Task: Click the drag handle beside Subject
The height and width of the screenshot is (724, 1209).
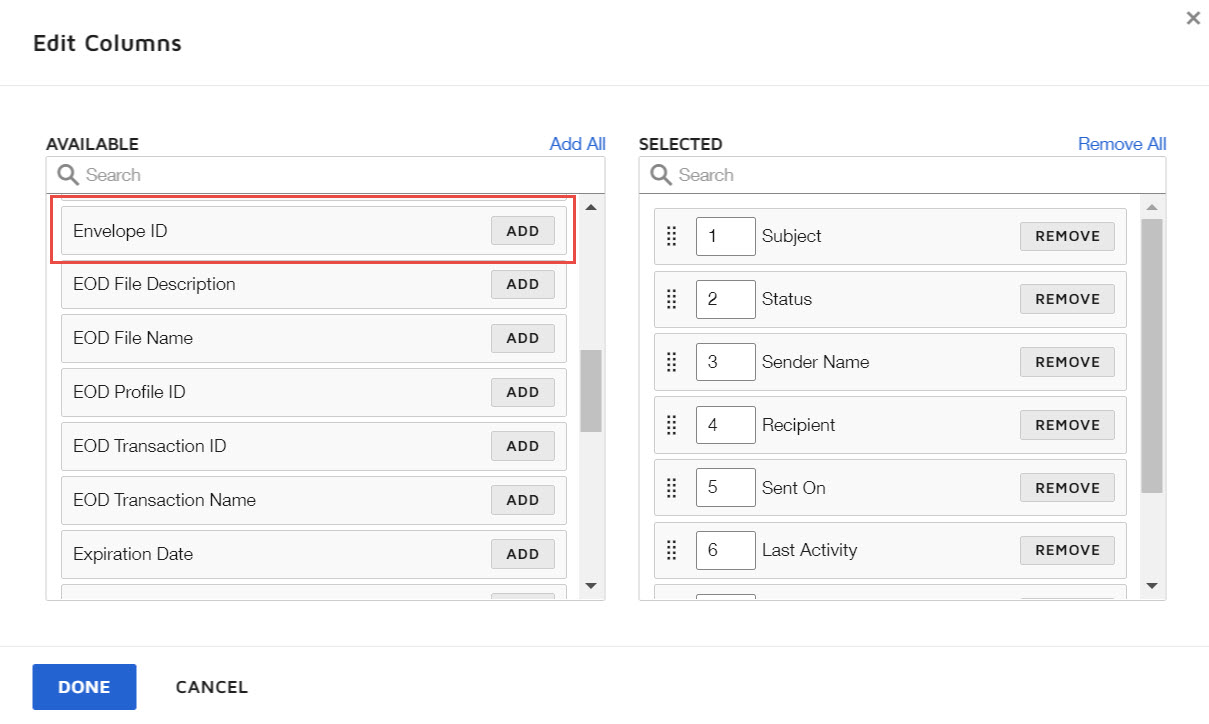Action: [x=672, y=236]
